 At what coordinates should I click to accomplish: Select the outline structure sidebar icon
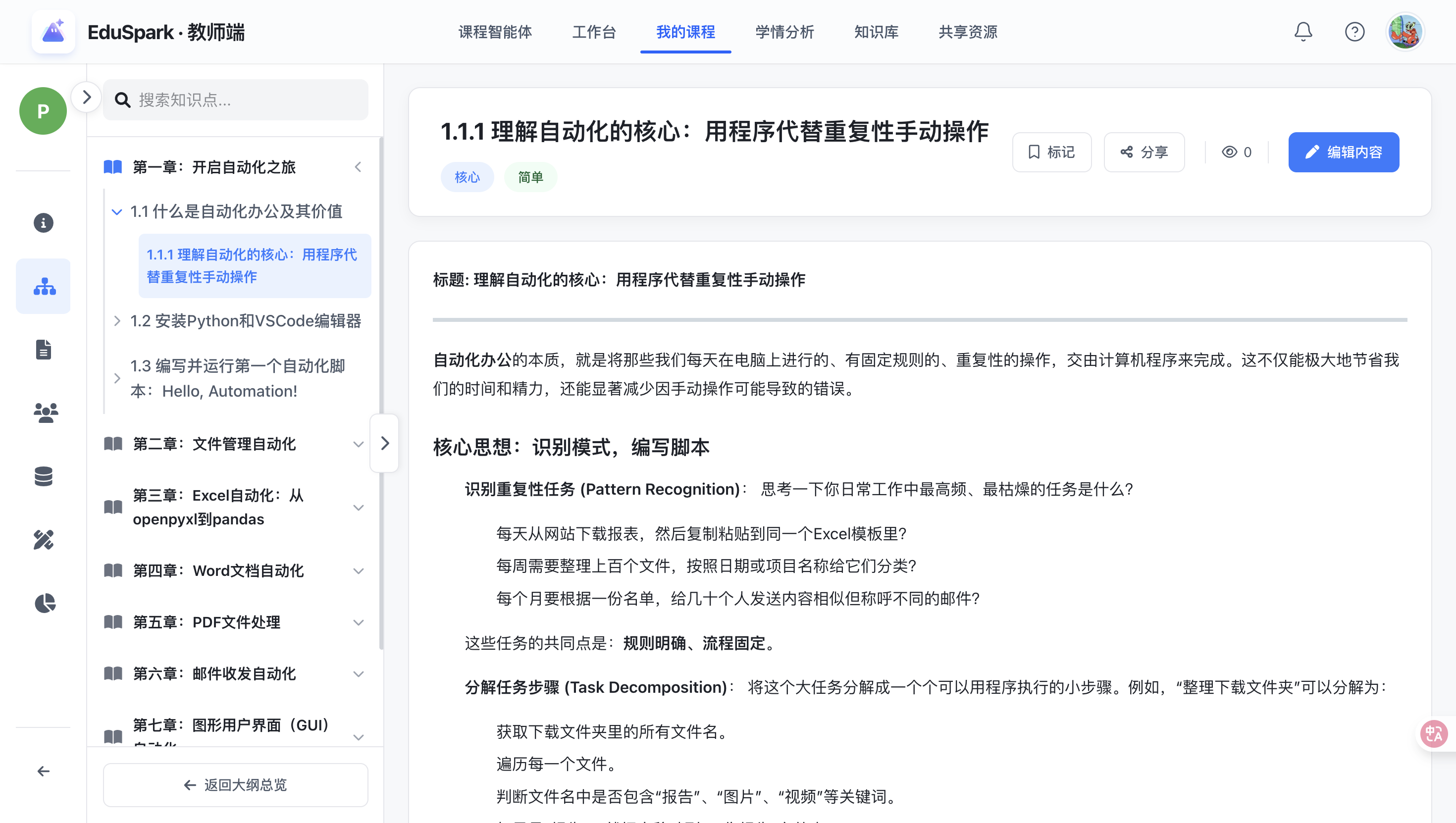tap(44, 286)
